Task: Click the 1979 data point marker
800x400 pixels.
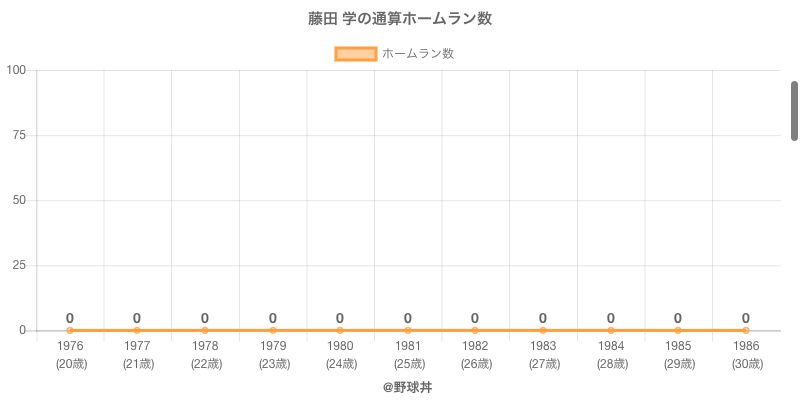Action: point(272,330)
